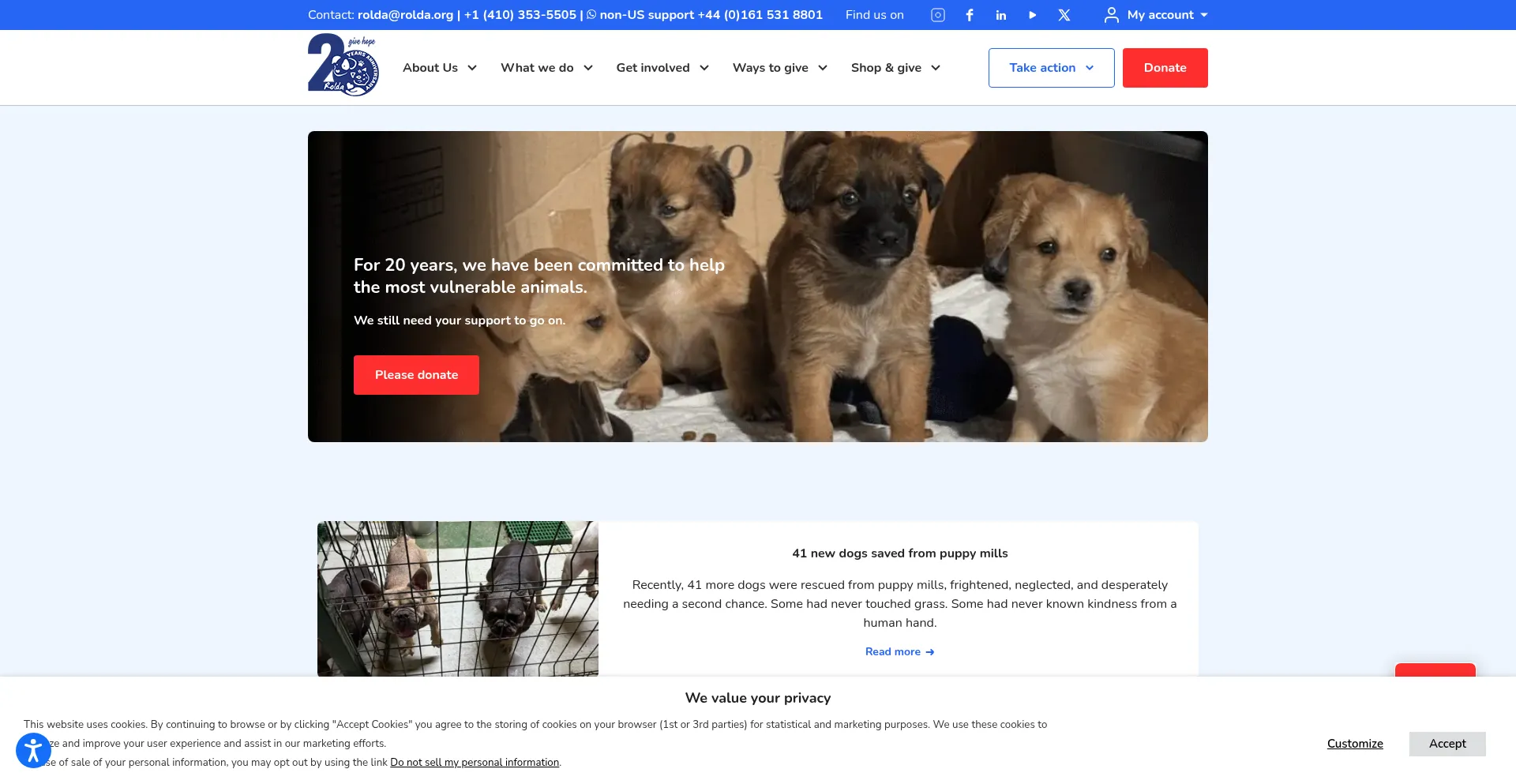This screenshot has height=784, width=1516.
Task: Click the red Donate button in the header
Action: pyautogui.click(x=1165, y=68)
